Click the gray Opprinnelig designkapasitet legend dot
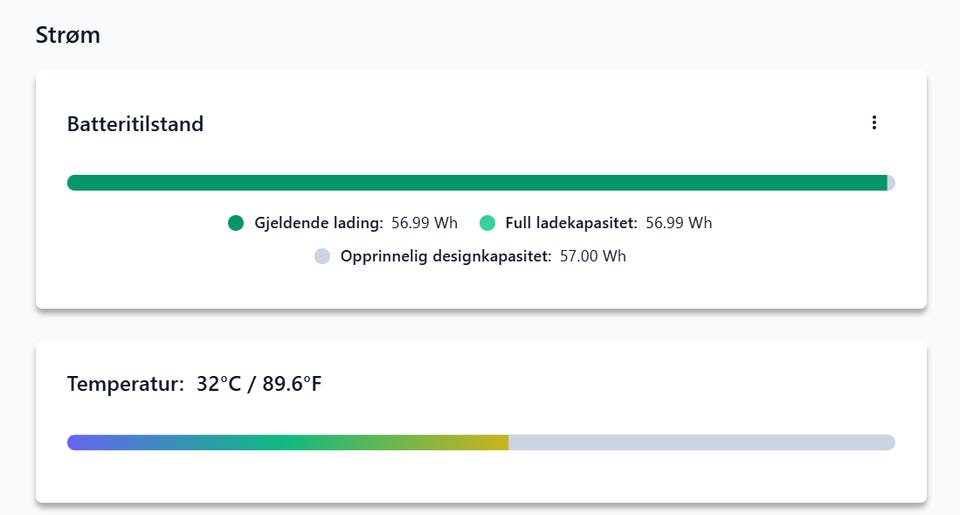The image size is (960, 515). (322, 256)
